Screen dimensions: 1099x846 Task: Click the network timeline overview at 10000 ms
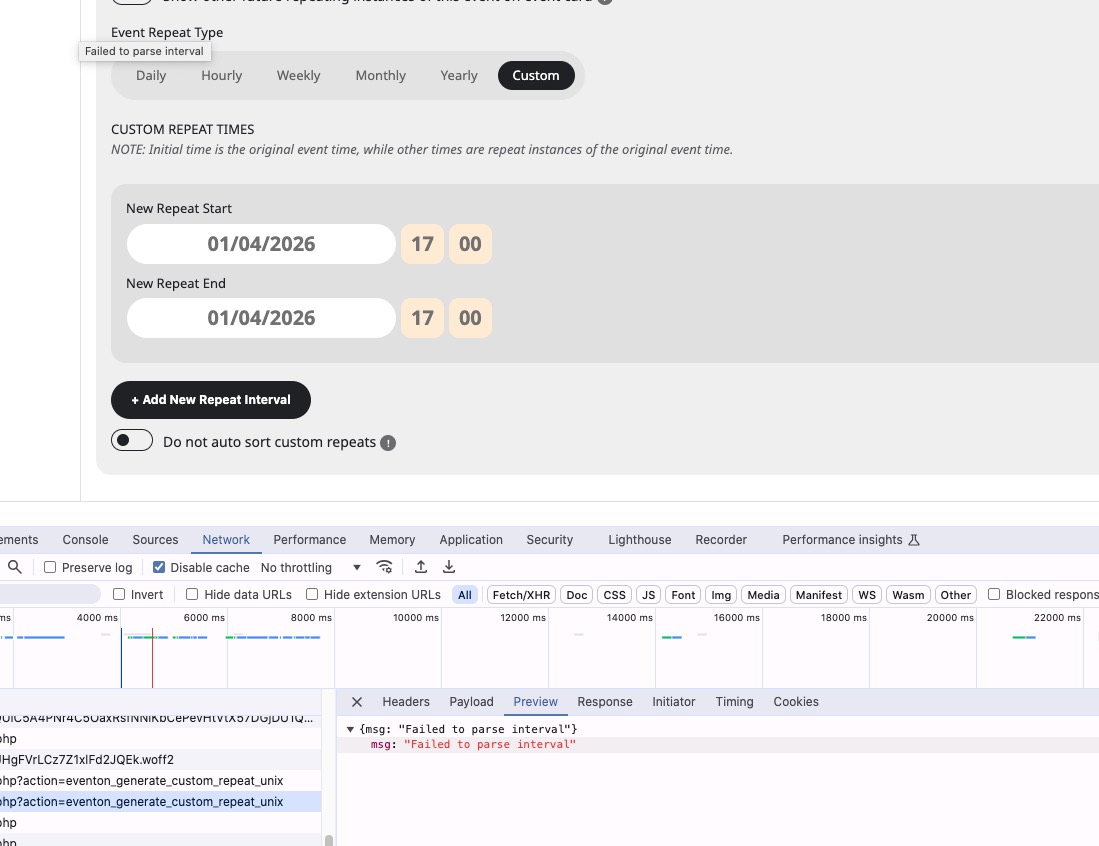pos(415,650)
